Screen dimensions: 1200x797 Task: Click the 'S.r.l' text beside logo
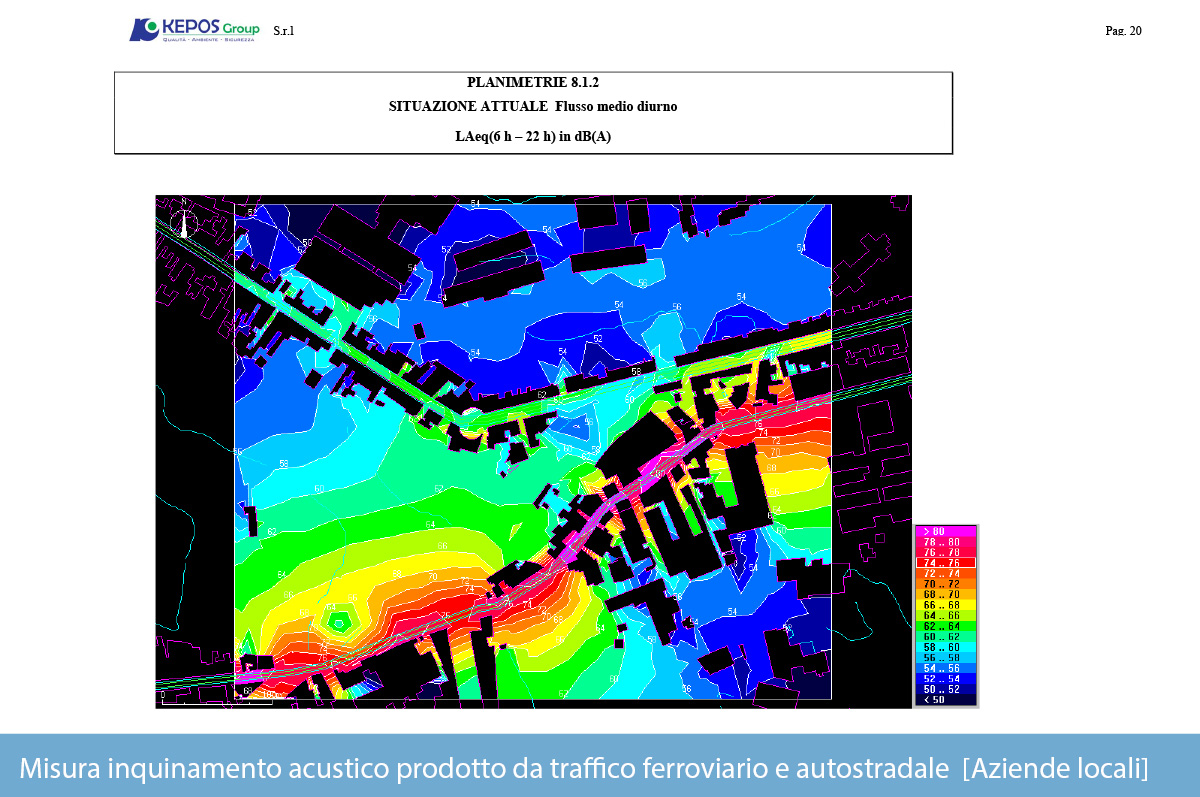click(x=283, y=31)
